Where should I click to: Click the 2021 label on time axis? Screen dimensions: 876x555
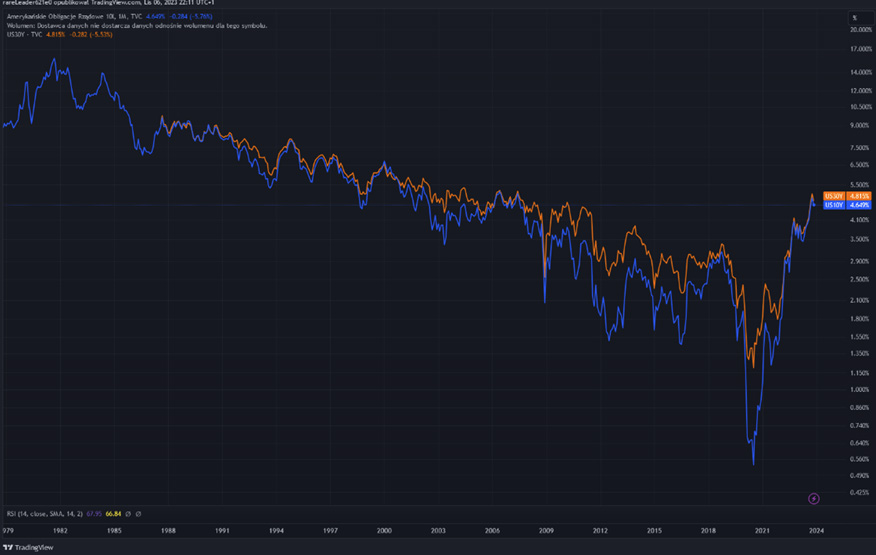point(762,530)
